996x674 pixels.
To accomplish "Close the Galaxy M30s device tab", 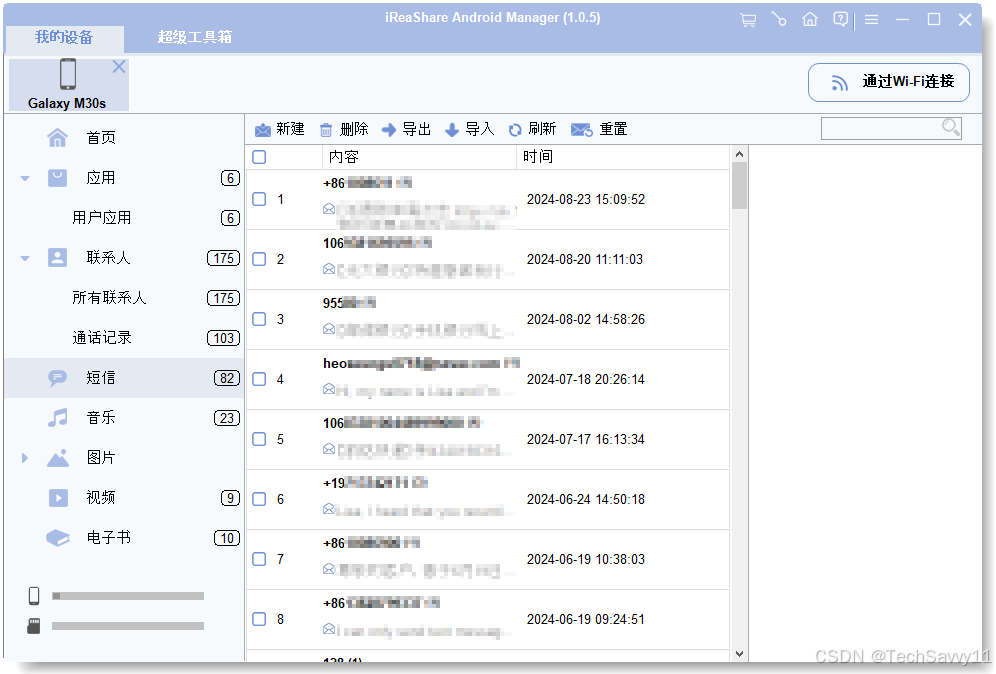I will [119, 66].
